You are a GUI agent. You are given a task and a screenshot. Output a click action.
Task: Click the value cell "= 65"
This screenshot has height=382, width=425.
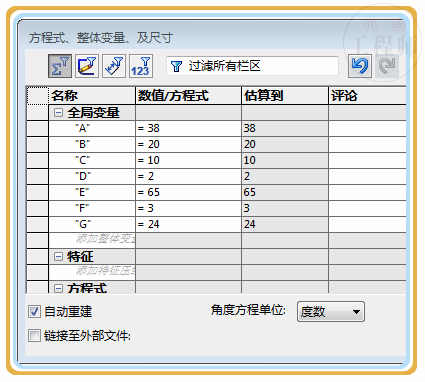(188, 192)
